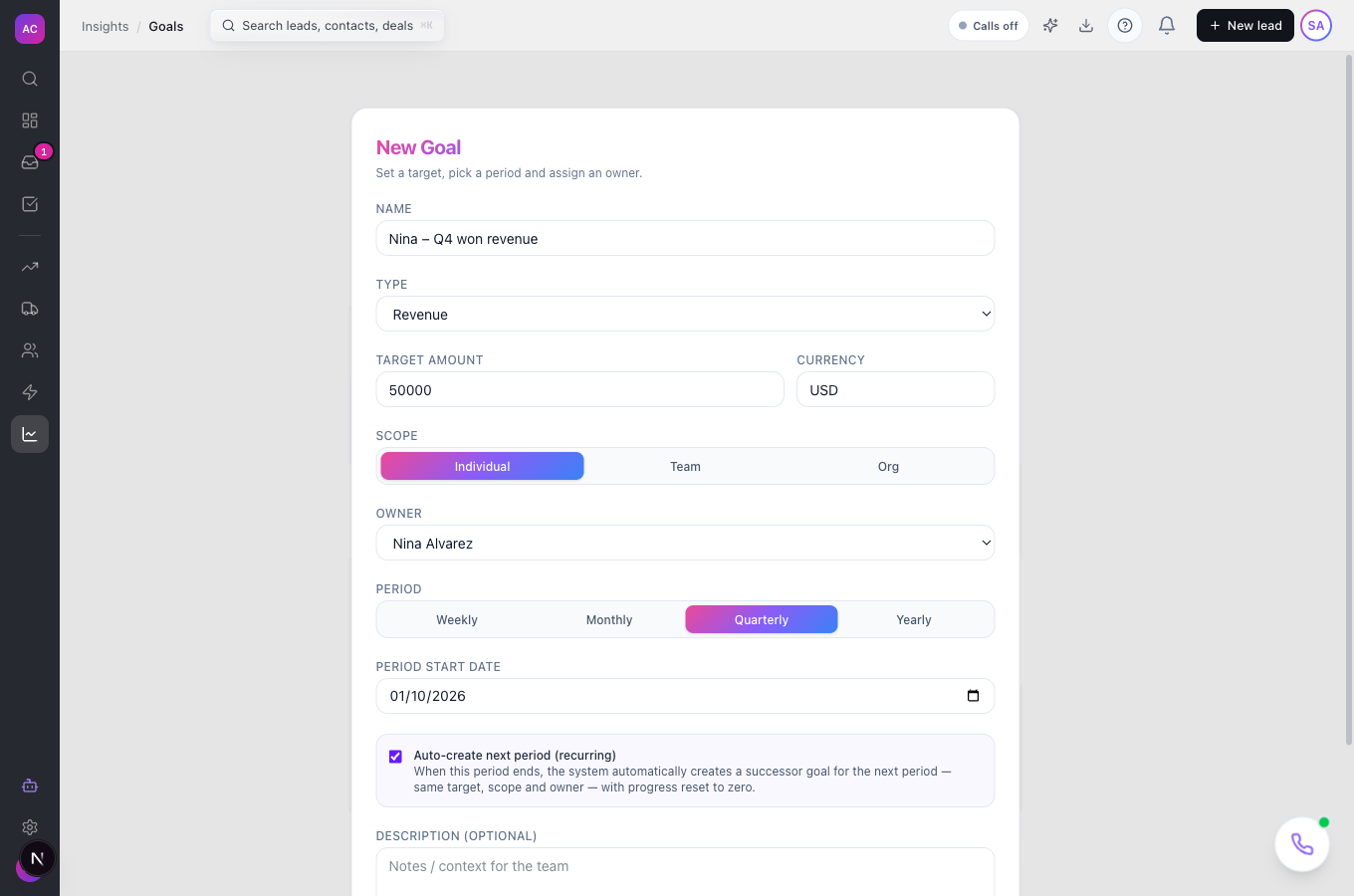Switch period to Monthly
This screenshot has height=896, width=1354.
[609, 619]
